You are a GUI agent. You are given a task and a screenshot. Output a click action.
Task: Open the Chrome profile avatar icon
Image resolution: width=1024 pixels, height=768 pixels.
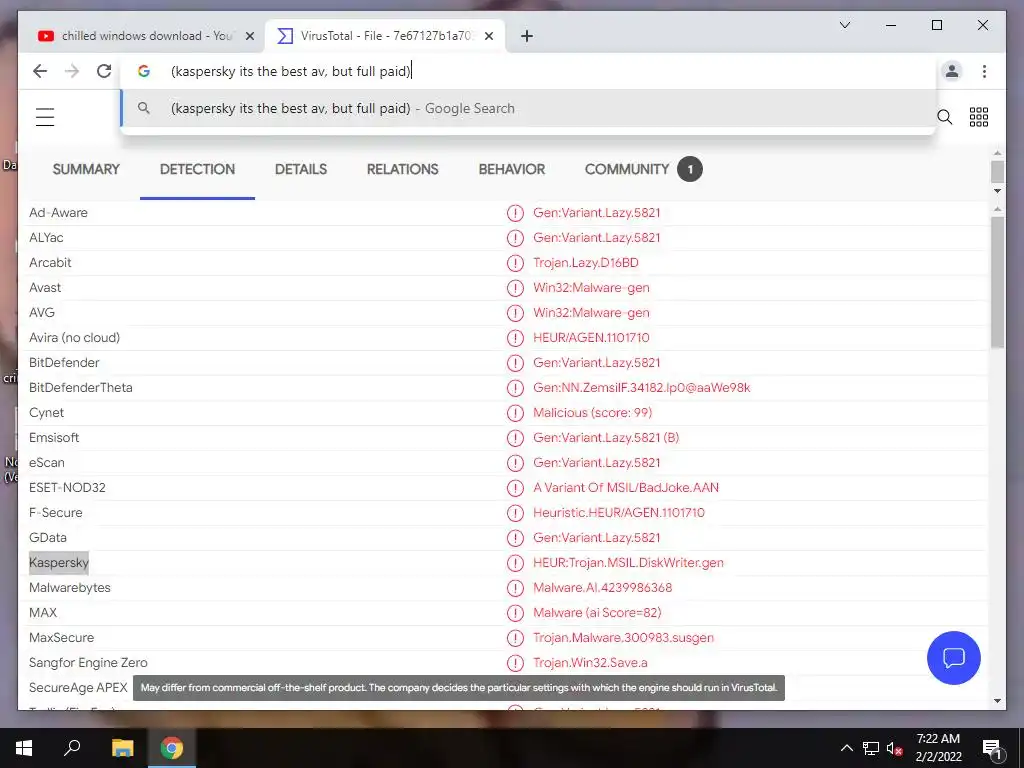point(952,71)
